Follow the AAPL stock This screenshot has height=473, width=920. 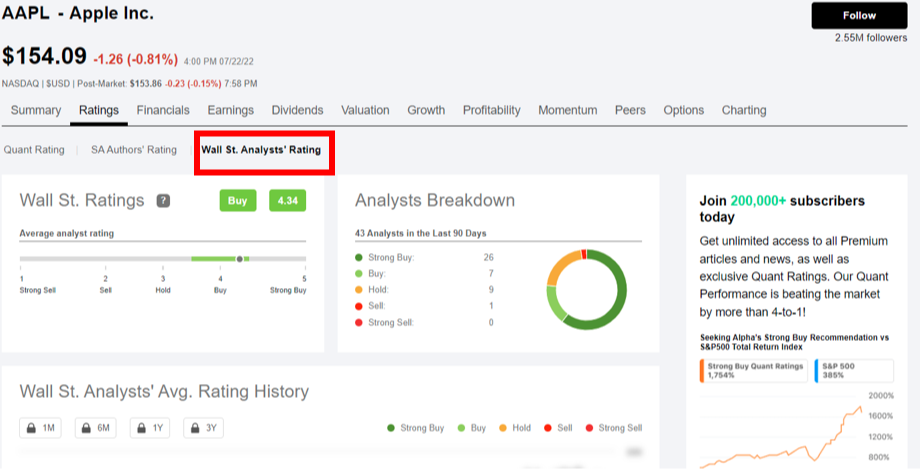pos(860,16)
